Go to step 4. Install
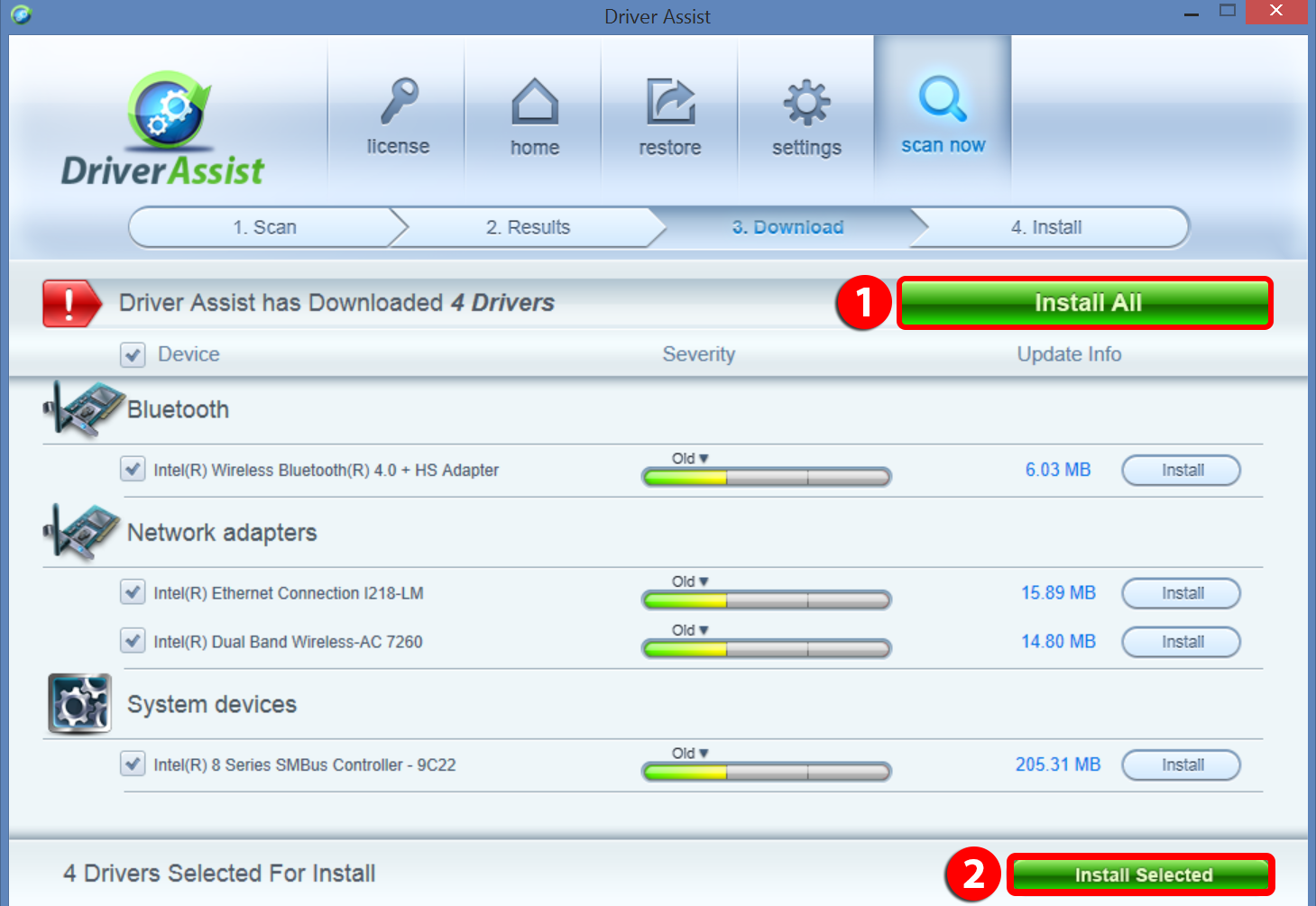1316x906 pixels. pyautogui.click(x=1046, y=227)
